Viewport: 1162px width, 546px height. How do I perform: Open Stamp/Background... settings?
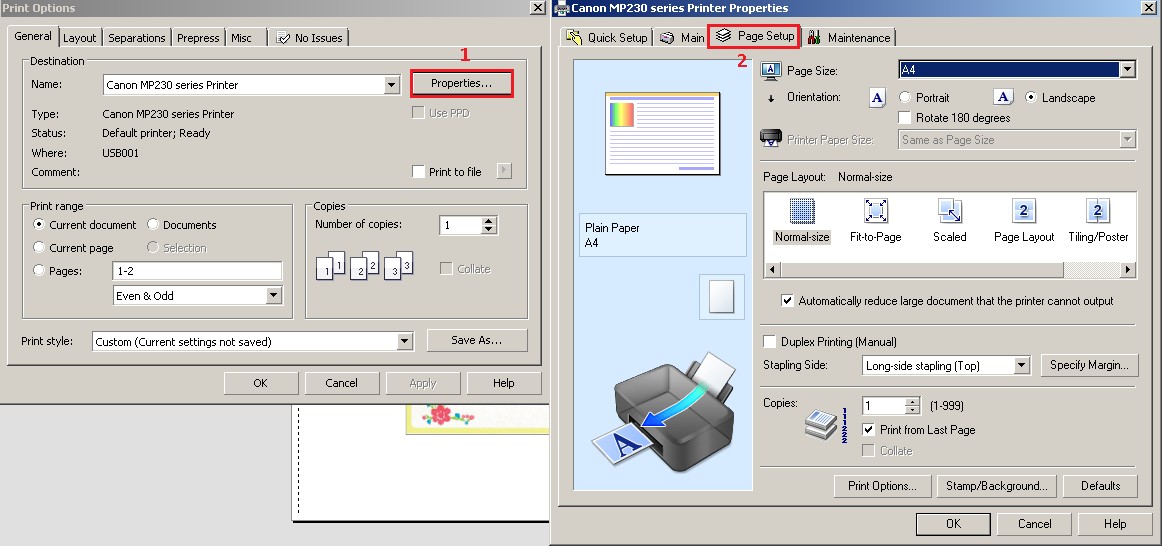click(x=996, y=486)
